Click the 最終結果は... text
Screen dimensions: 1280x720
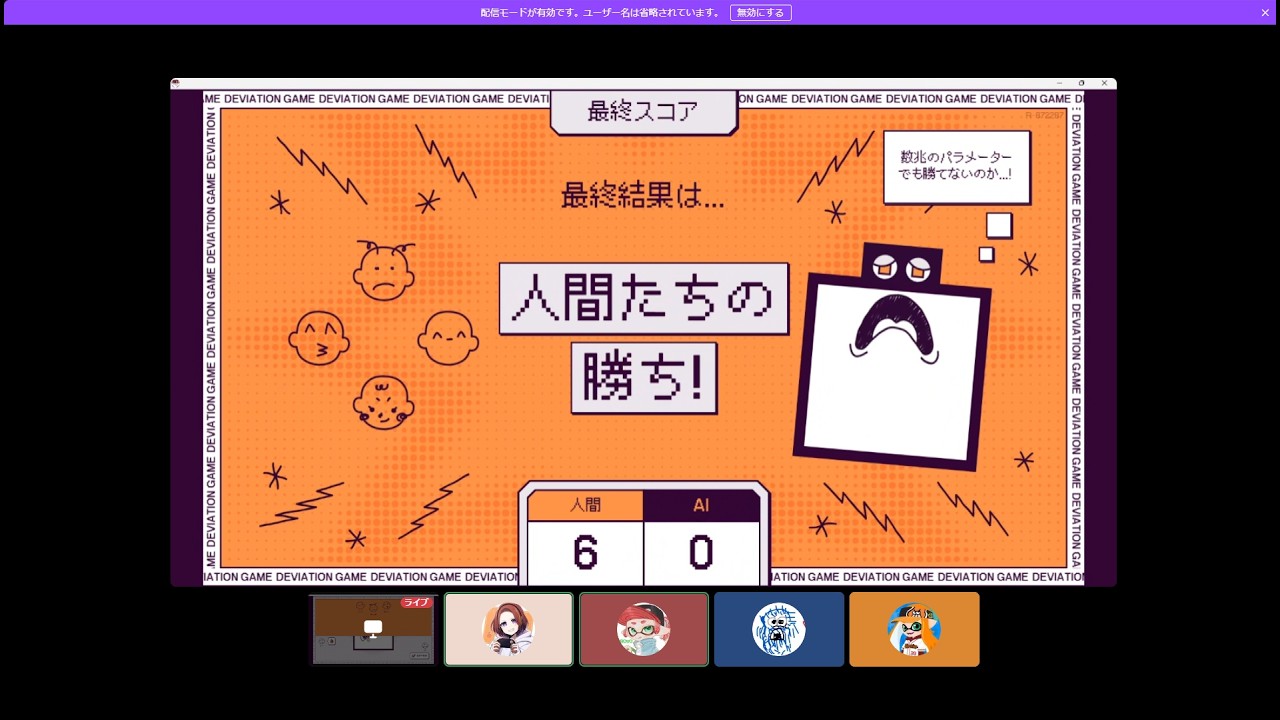click(x=643, y=195)
